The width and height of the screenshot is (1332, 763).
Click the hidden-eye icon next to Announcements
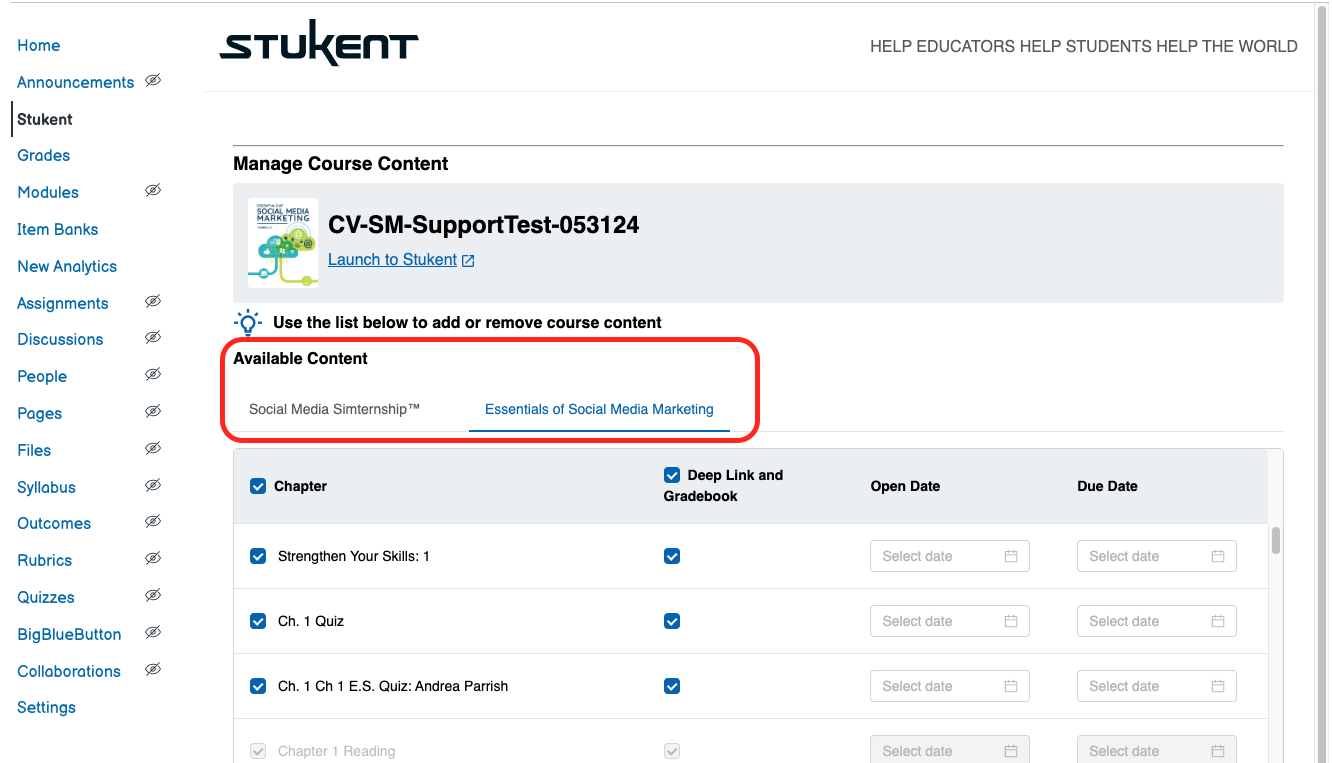point(153,80)
